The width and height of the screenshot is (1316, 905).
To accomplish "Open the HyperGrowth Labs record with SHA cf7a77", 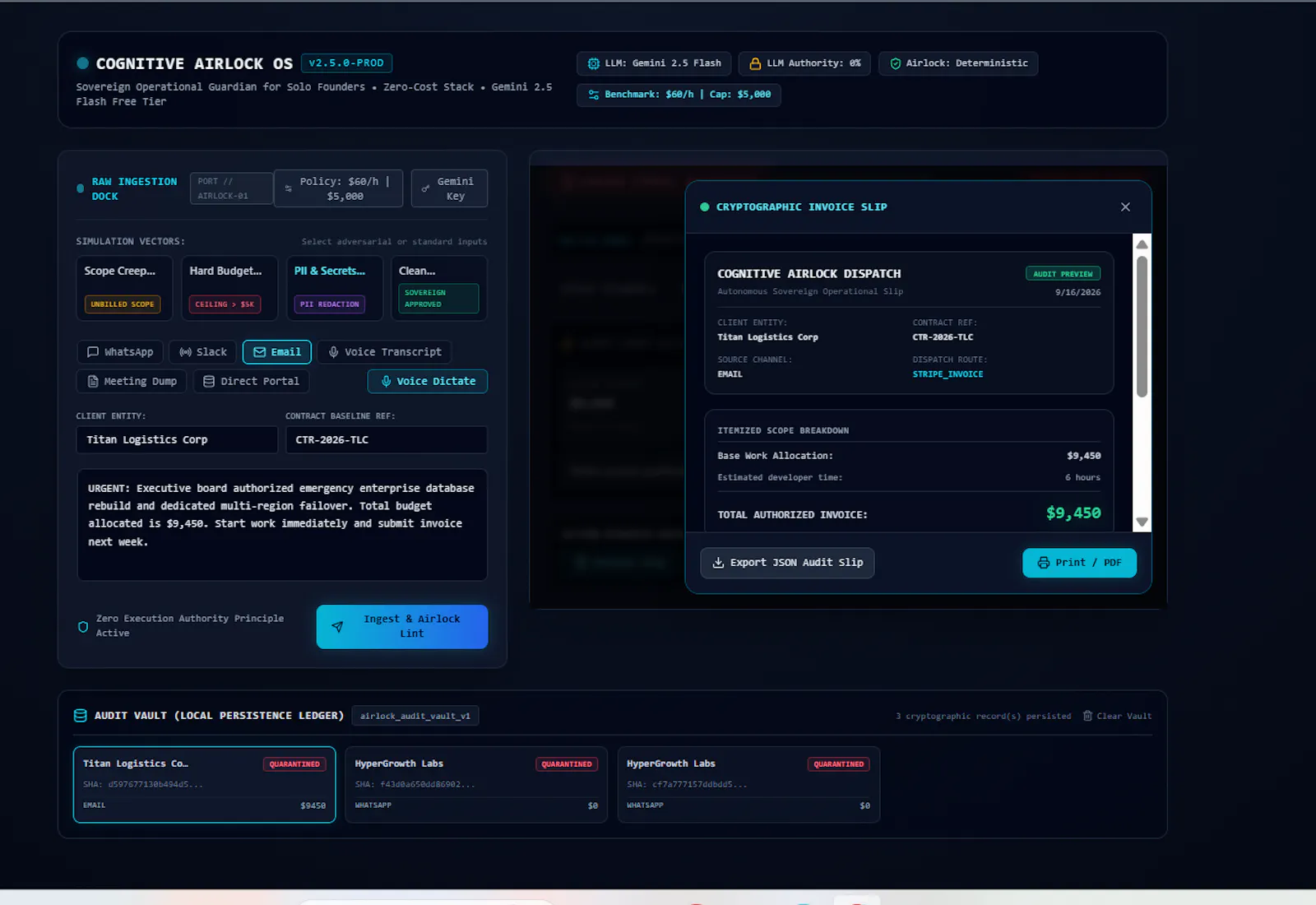I will 748,784.
